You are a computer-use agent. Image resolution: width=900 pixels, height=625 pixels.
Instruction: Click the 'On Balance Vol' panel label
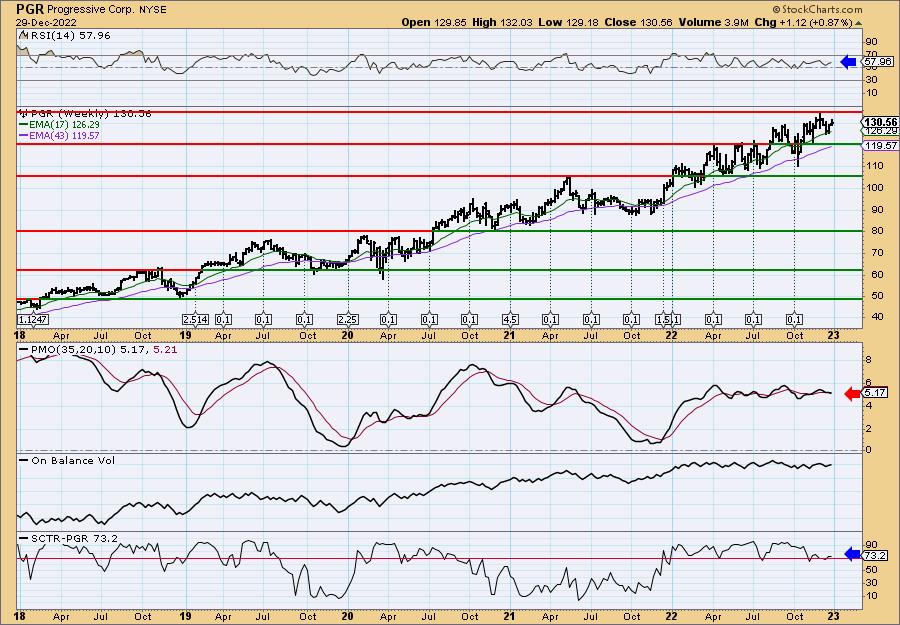click(x=67, y=460)
